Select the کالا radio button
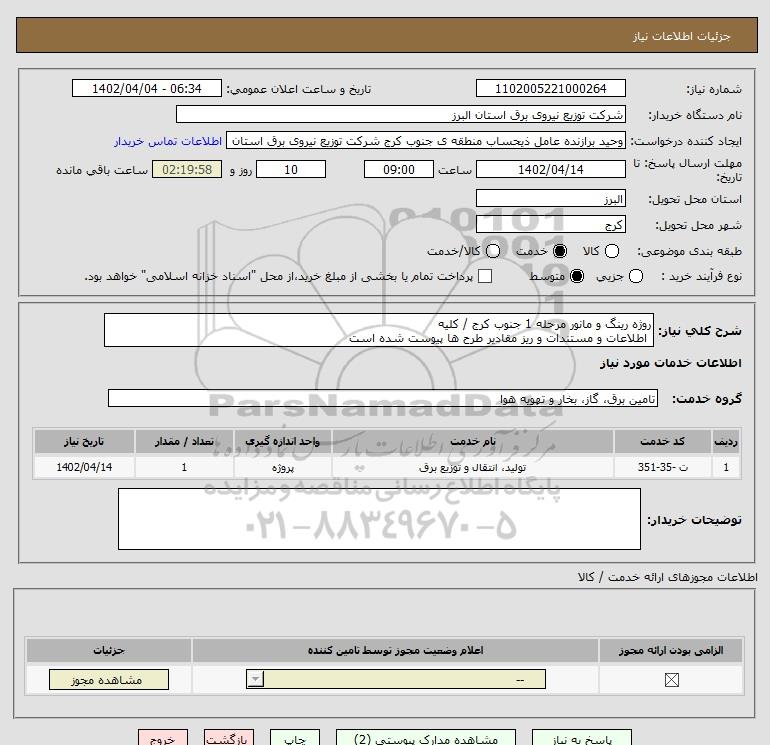This screenshot has height=745, width=770. click(611, 251)
